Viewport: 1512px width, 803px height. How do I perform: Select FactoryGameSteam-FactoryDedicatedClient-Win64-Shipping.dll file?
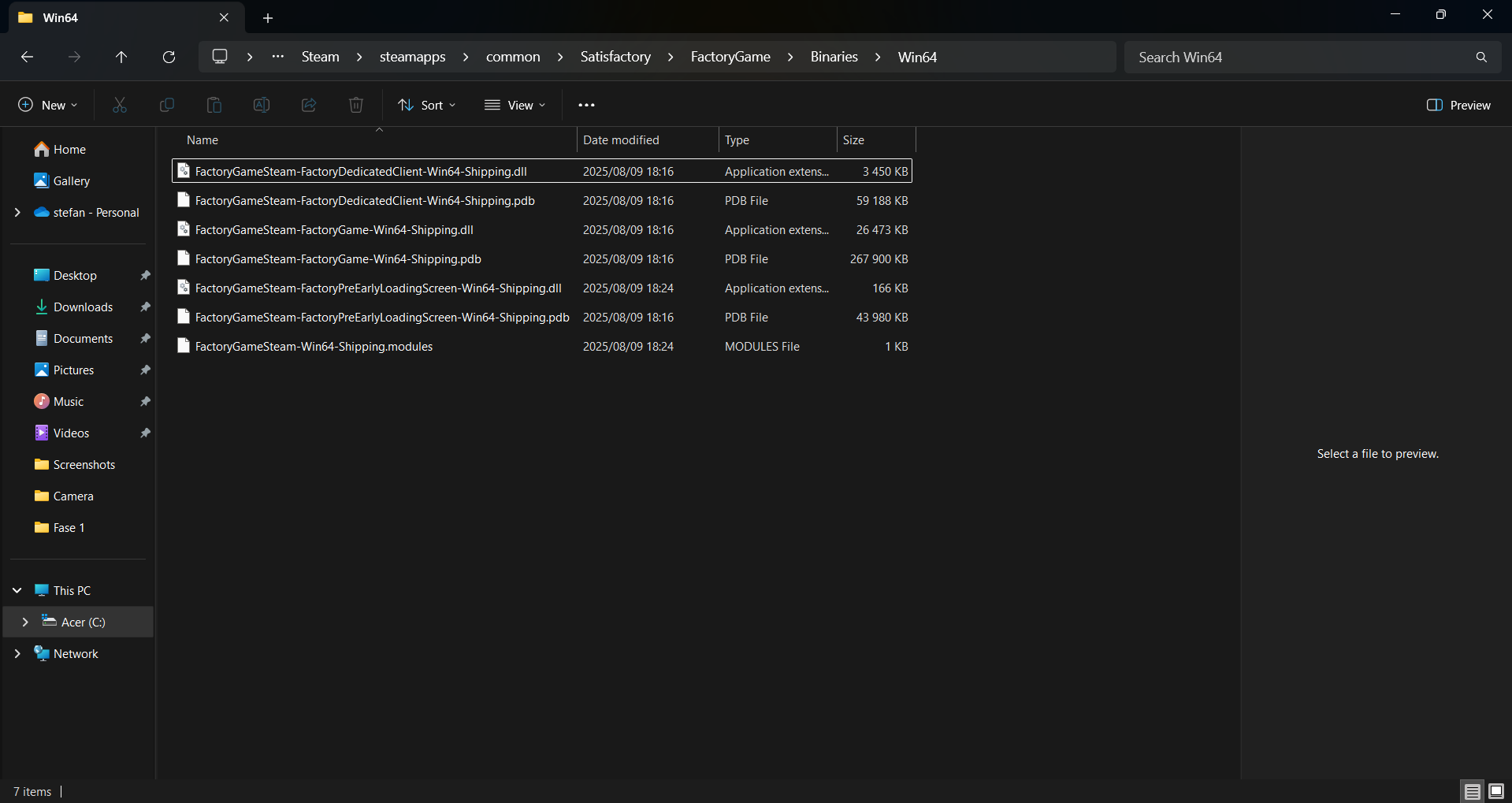pos(542,171)
